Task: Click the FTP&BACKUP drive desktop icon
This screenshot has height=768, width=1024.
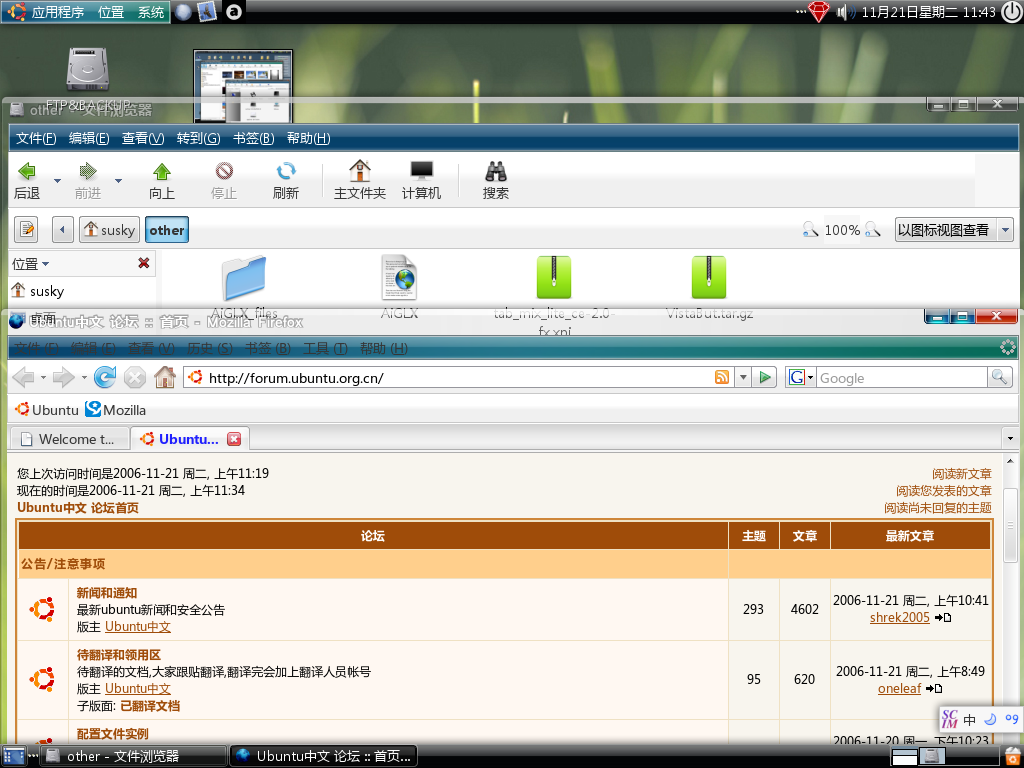Action: [88, 69]
